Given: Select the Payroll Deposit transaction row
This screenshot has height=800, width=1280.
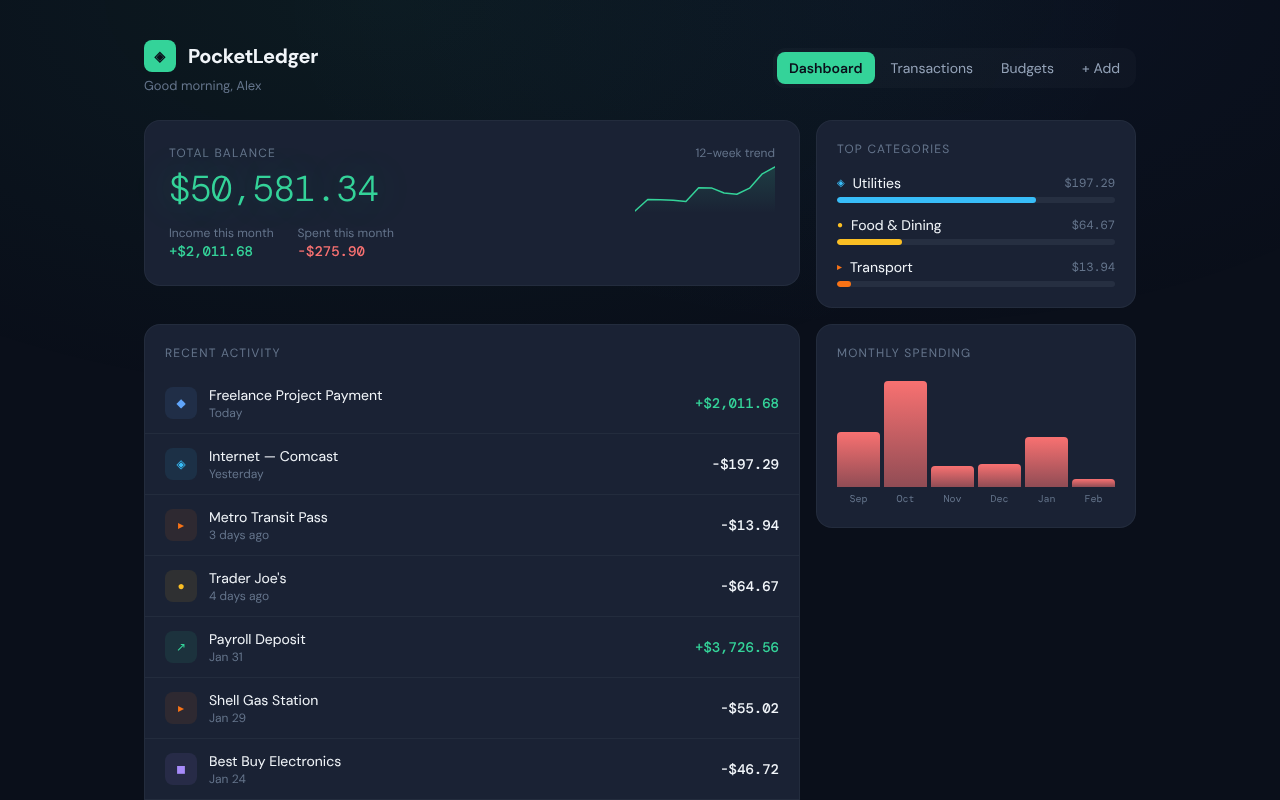Looking at the screenshot, I should (x=471, y=647).
